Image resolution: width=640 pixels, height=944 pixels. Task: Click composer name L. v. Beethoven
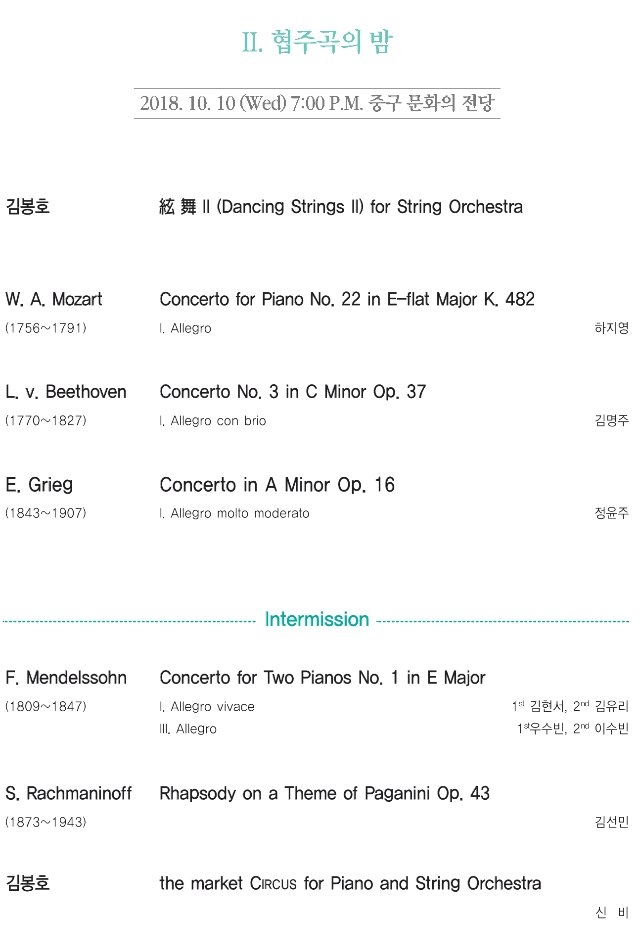66,392
